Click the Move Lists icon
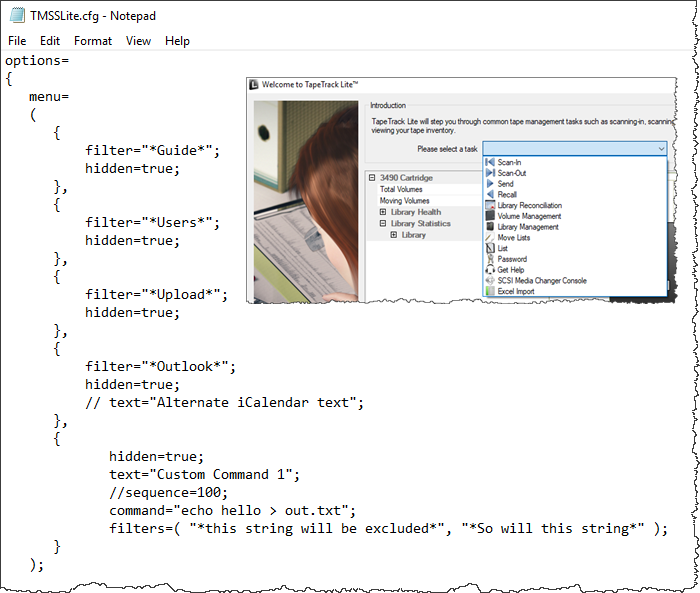The width and height of the screenshot is (700, 593). tap(490, 237)
